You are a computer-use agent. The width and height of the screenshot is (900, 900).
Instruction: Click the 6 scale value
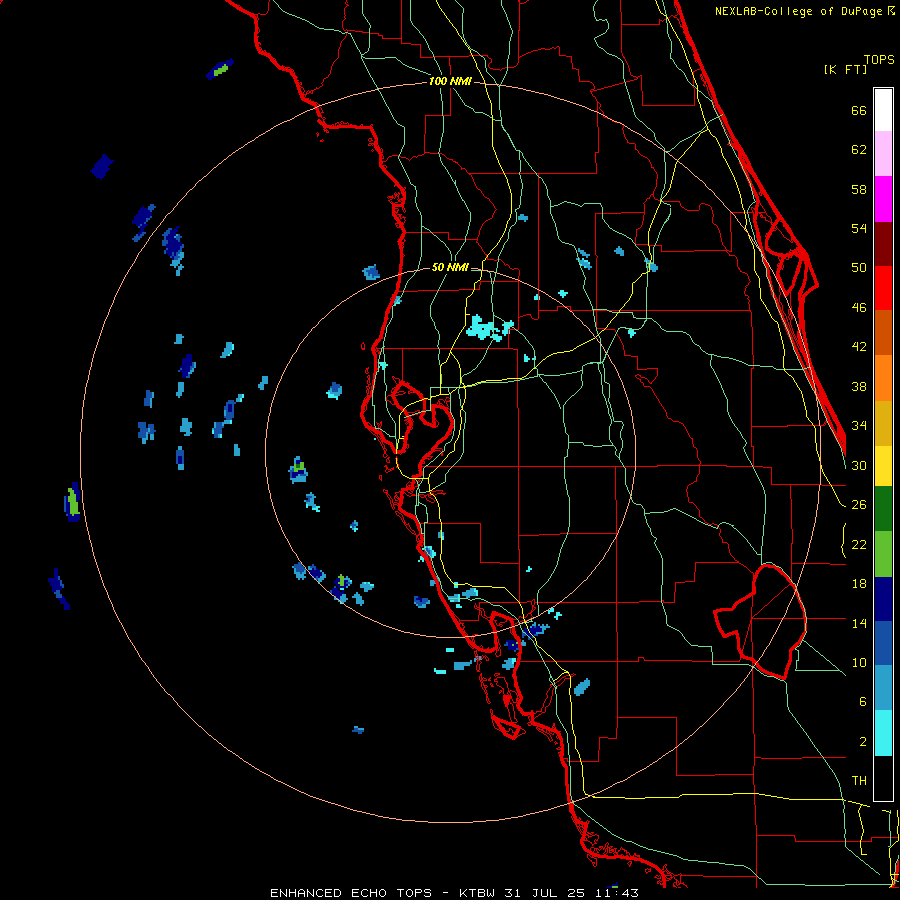863,701
